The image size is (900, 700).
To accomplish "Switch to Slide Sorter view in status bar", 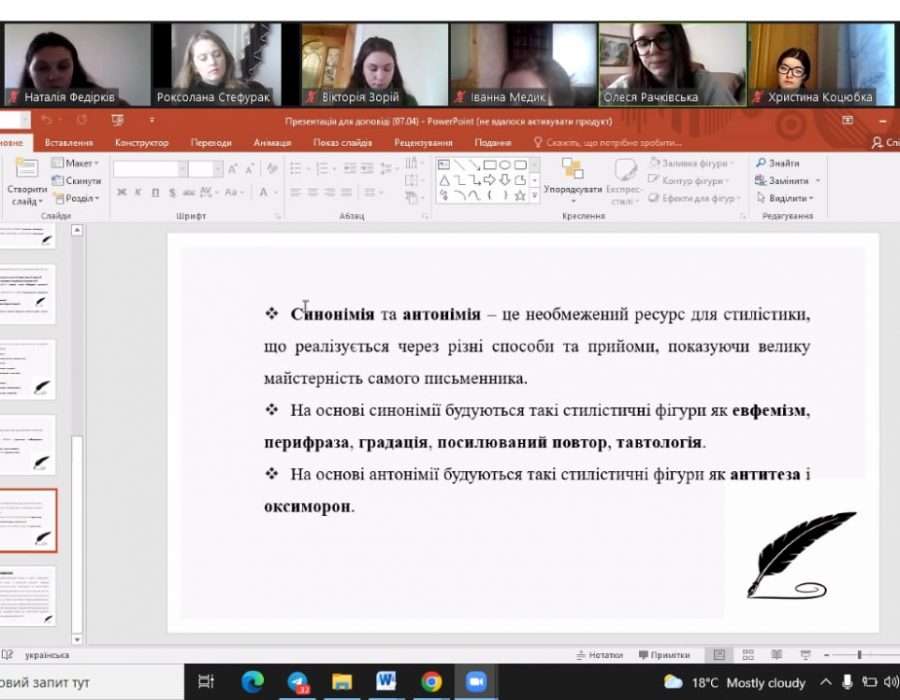I will (747, 655).
